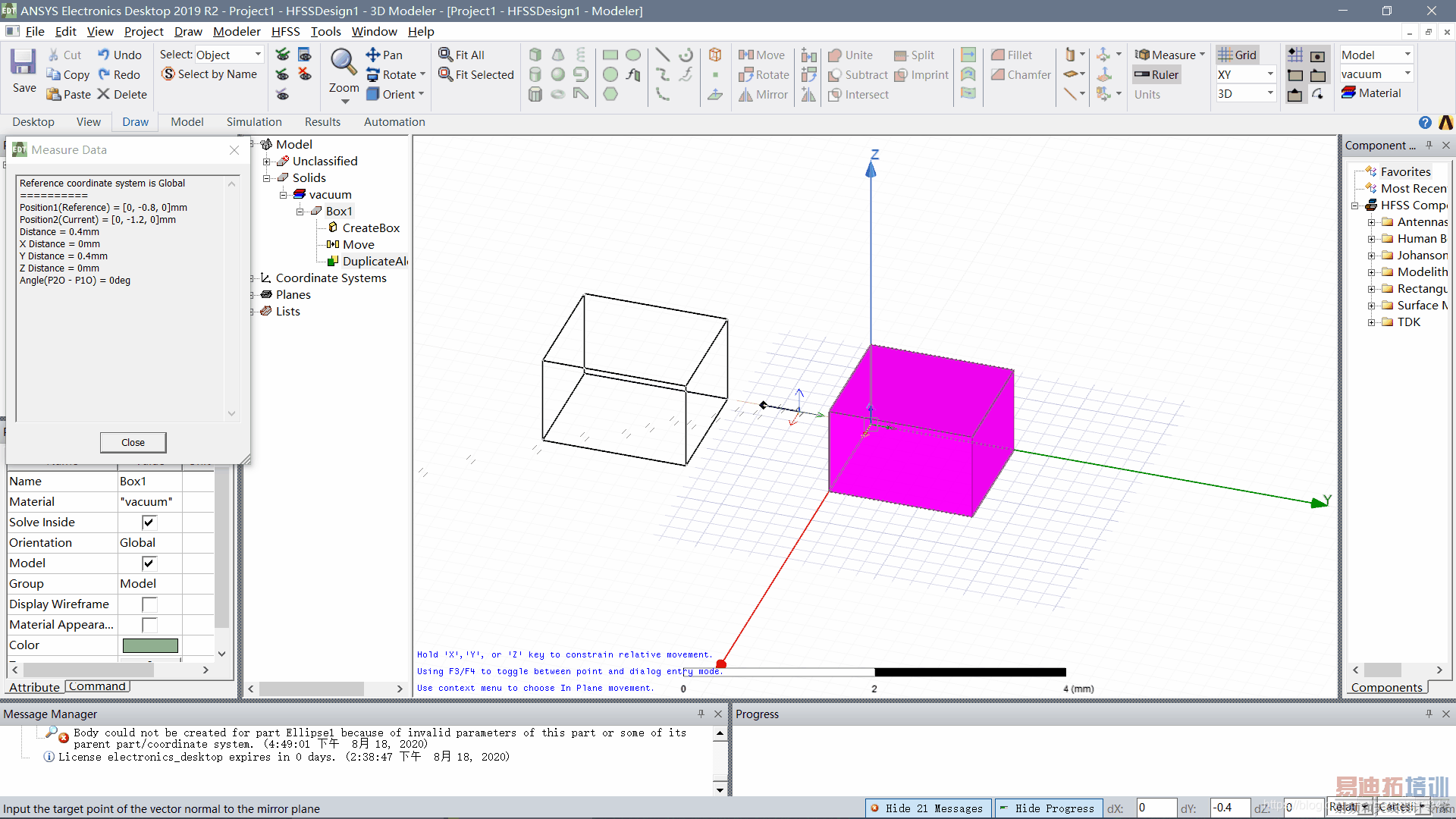Close the Measure Data dialog
The width and height of the screenshot is (1456, 819).
pyautogui.click(x=133, y=443)
